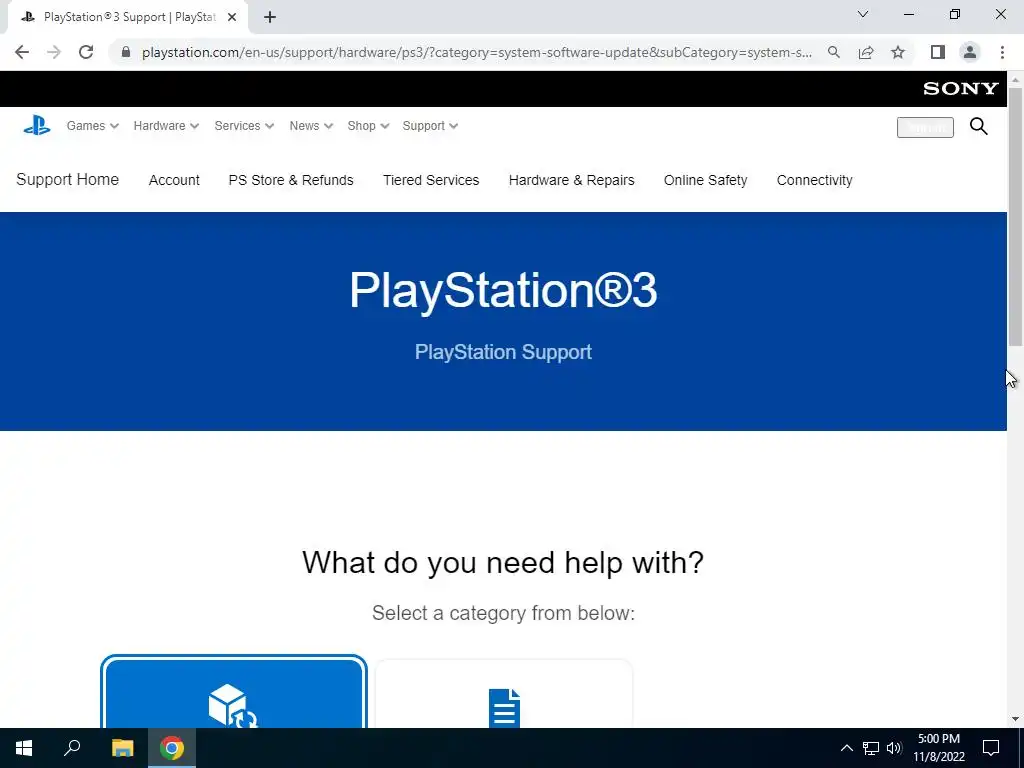
Task: Expand the Support dropdown menu
Action: click(430, 125)
